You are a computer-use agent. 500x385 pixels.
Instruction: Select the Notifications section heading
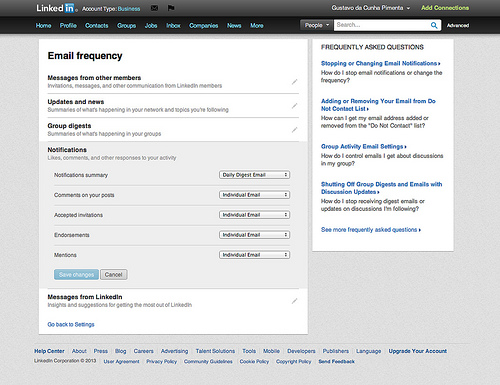[67, 150]
